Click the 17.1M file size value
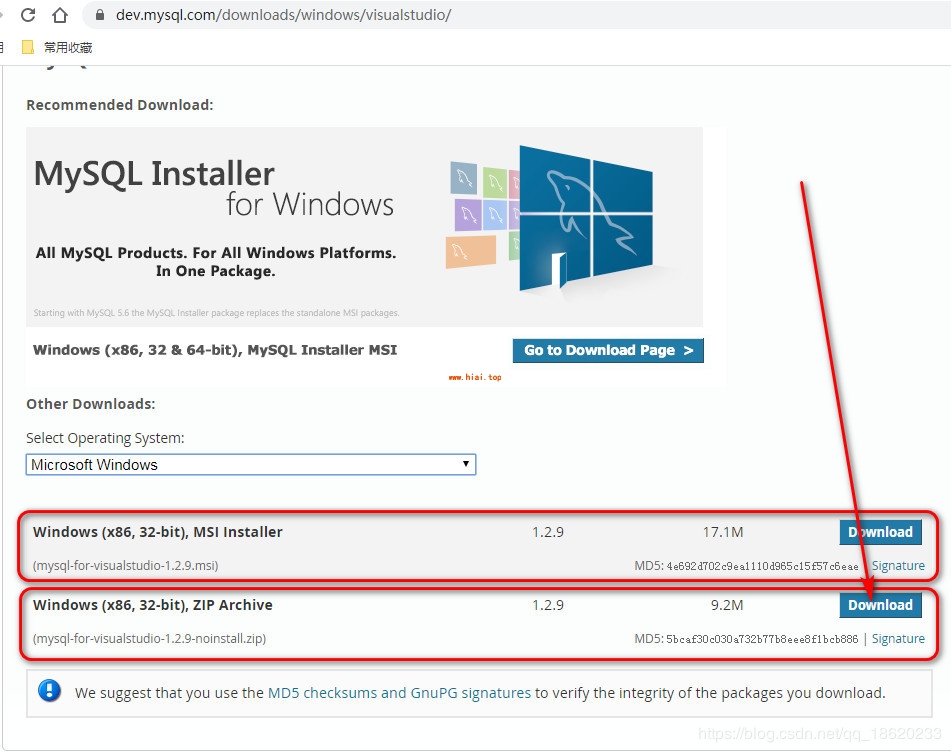The width and height of the screenshot is (951, 752). click(x=723, y=532)
